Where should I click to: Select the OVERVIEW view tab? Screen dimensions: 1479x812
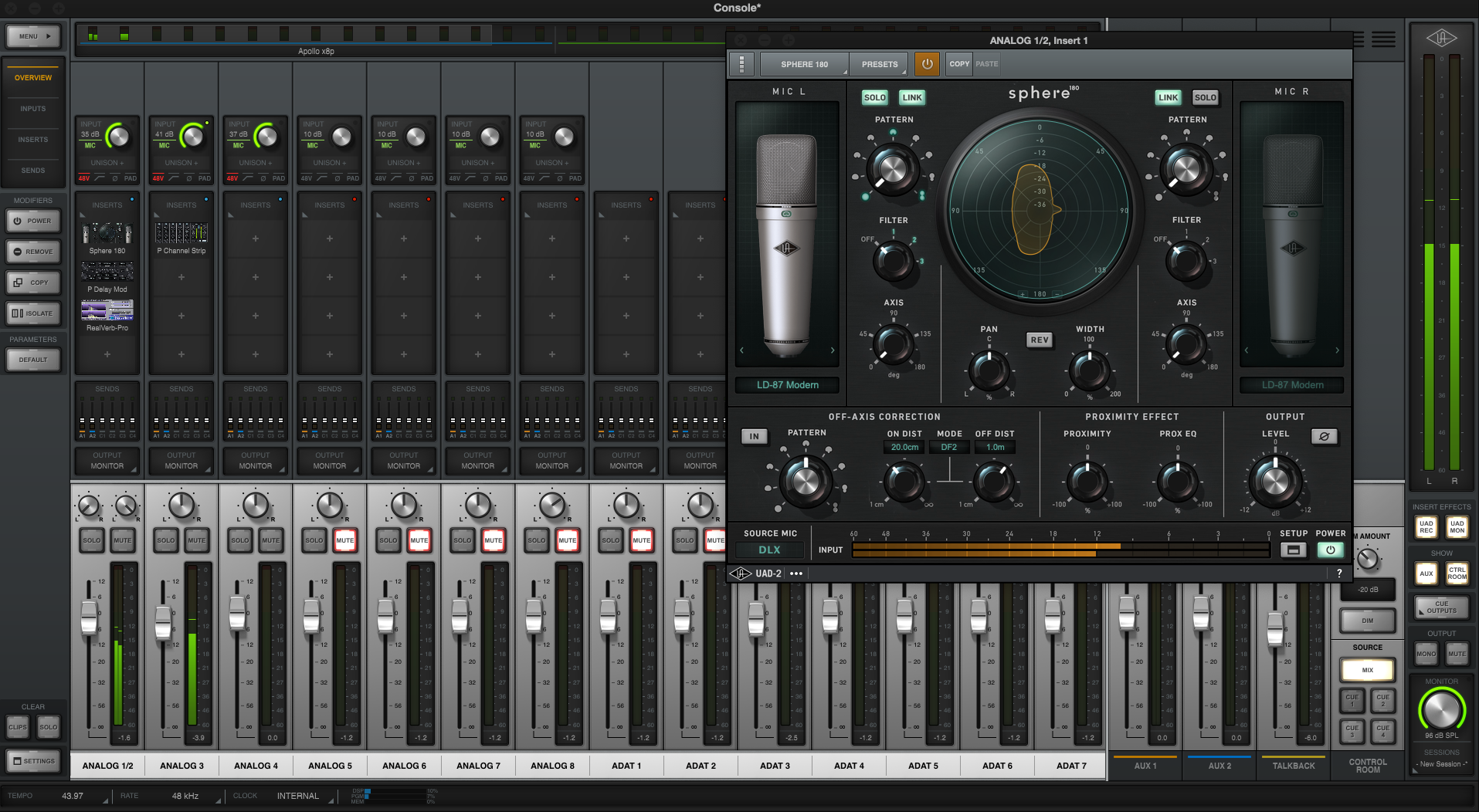pos(33,78)
